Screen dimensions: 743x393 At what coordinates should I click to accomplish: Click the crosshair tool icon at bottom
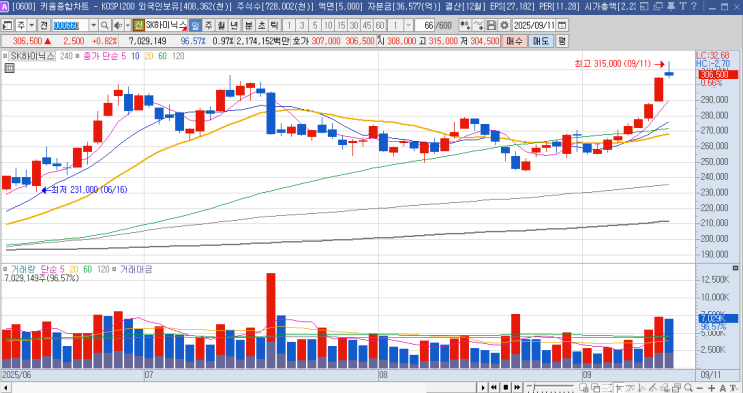pos(619,388)
